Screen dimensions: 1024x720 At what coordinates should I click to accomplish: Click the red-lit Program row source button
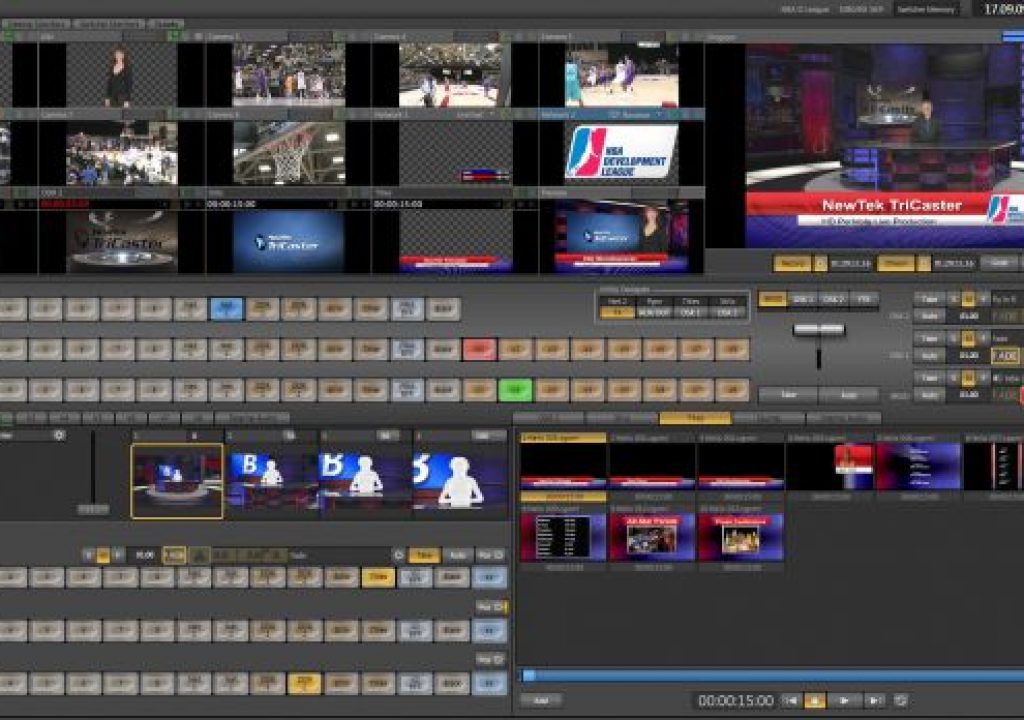pyautogui.click(x=479, y=350)
